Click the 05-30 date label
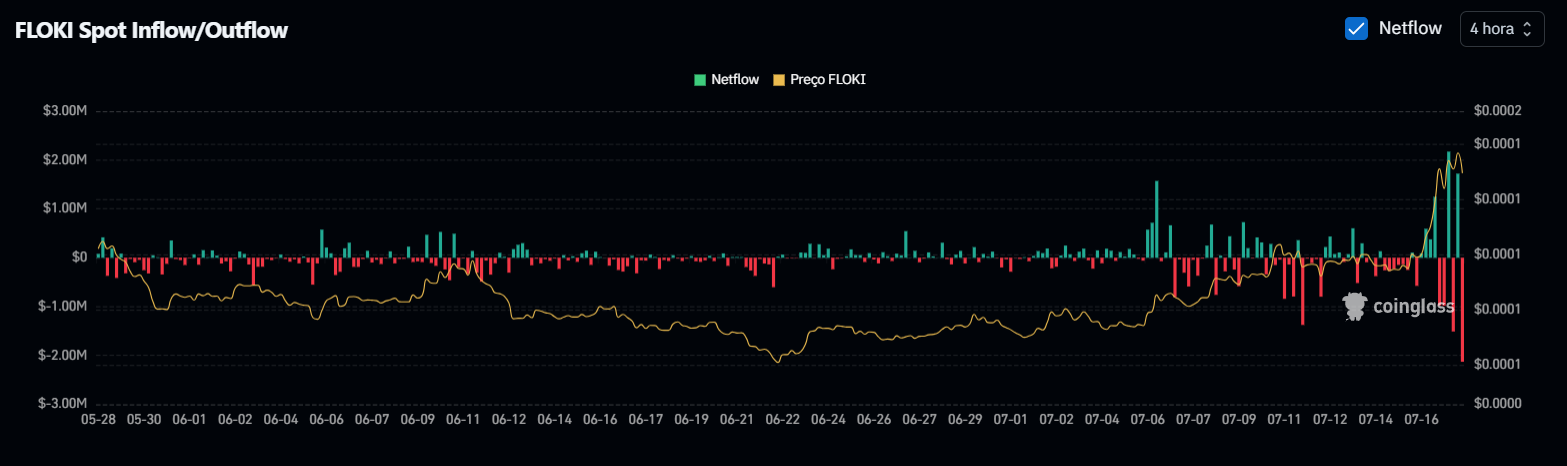 point(143,420)
